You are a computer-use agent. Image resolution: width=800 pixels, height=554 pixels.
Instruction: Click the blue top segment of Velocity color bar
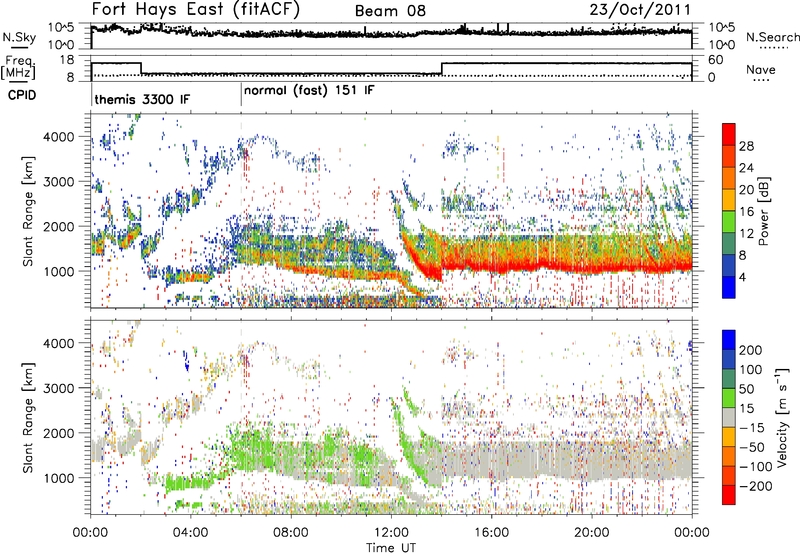click(729, 340)
